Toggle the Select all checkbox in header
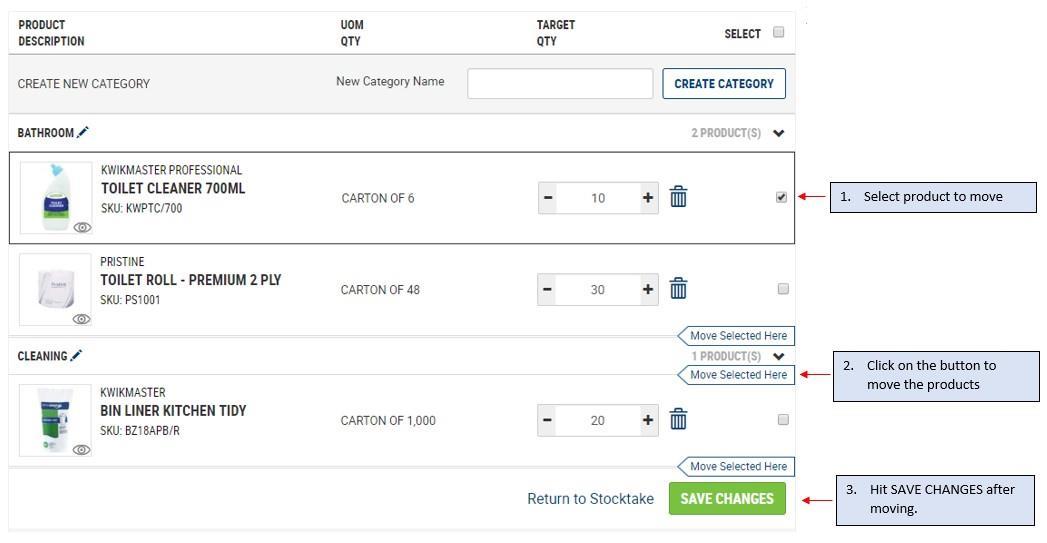The image size is (1047, 543). pos(779,32)
